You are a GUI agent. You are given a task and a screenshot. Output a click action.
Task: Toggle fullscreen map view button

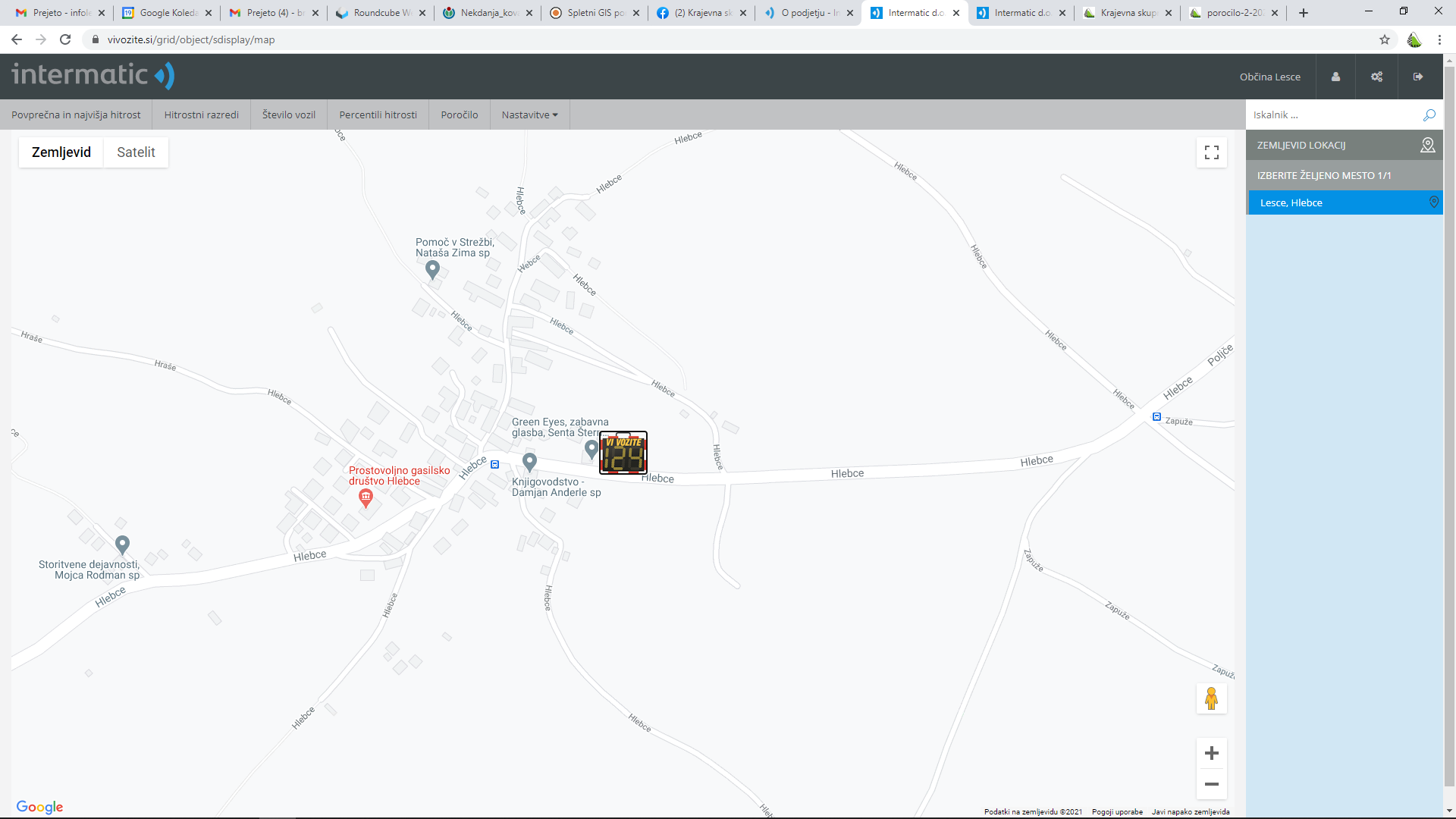pyautogui.click(x=1211, y=152)
